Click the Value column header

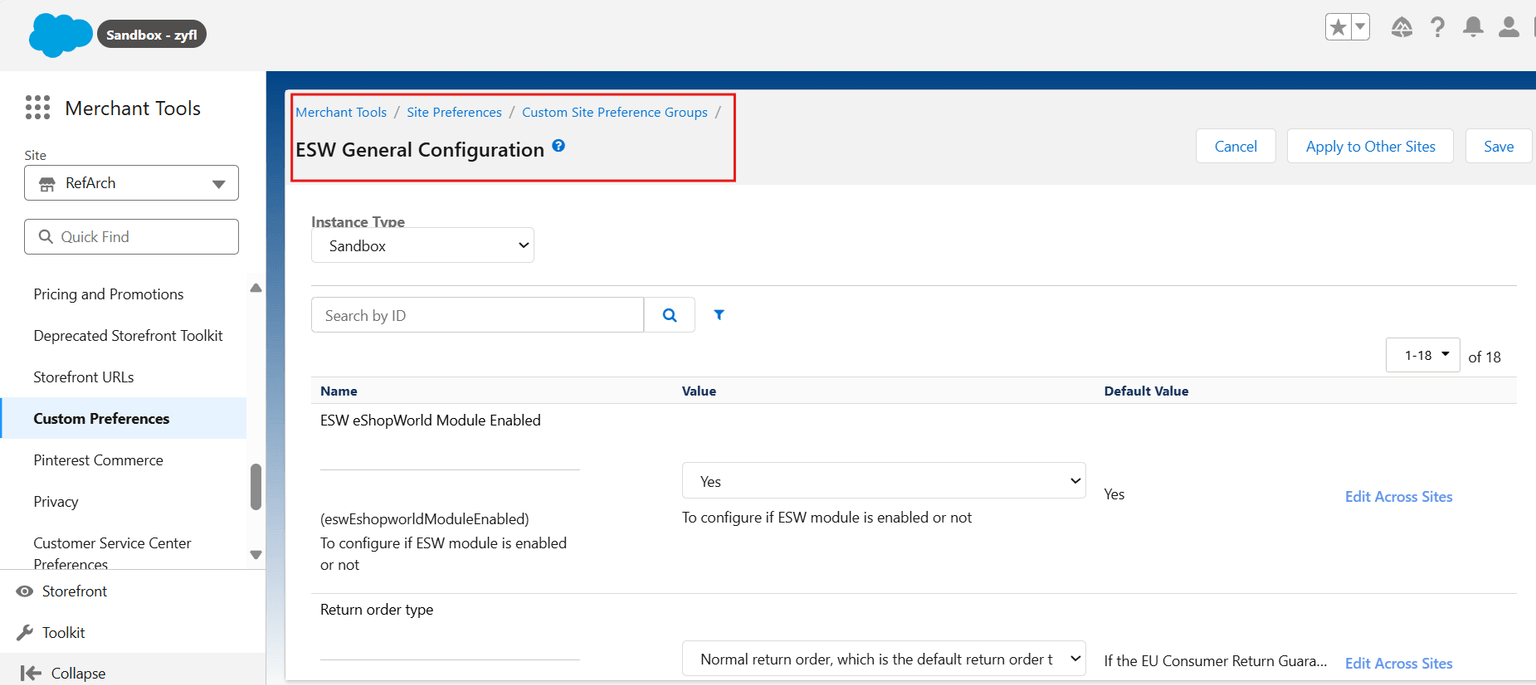click(x=699, y=391)
